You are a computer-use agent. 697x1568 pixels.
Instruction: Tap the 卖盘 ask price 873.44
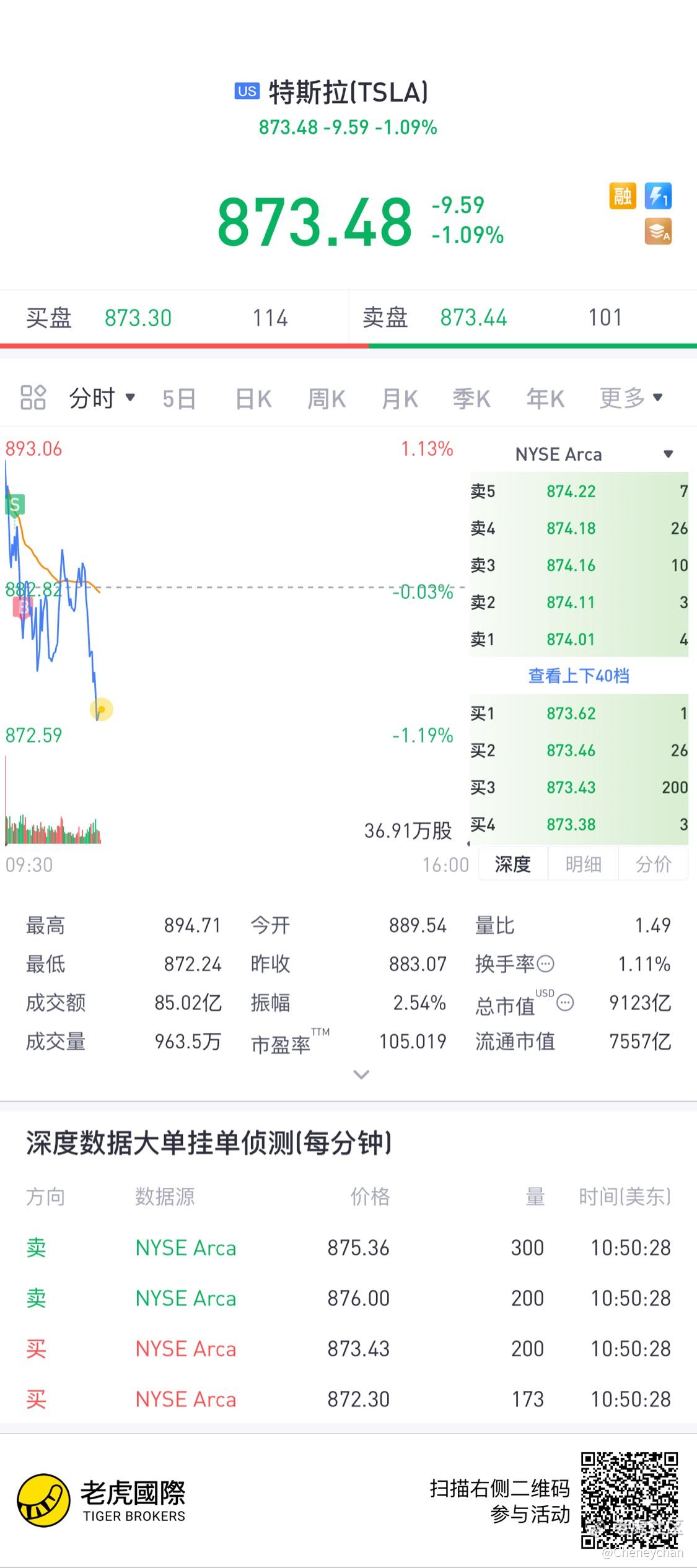[474, 318]
